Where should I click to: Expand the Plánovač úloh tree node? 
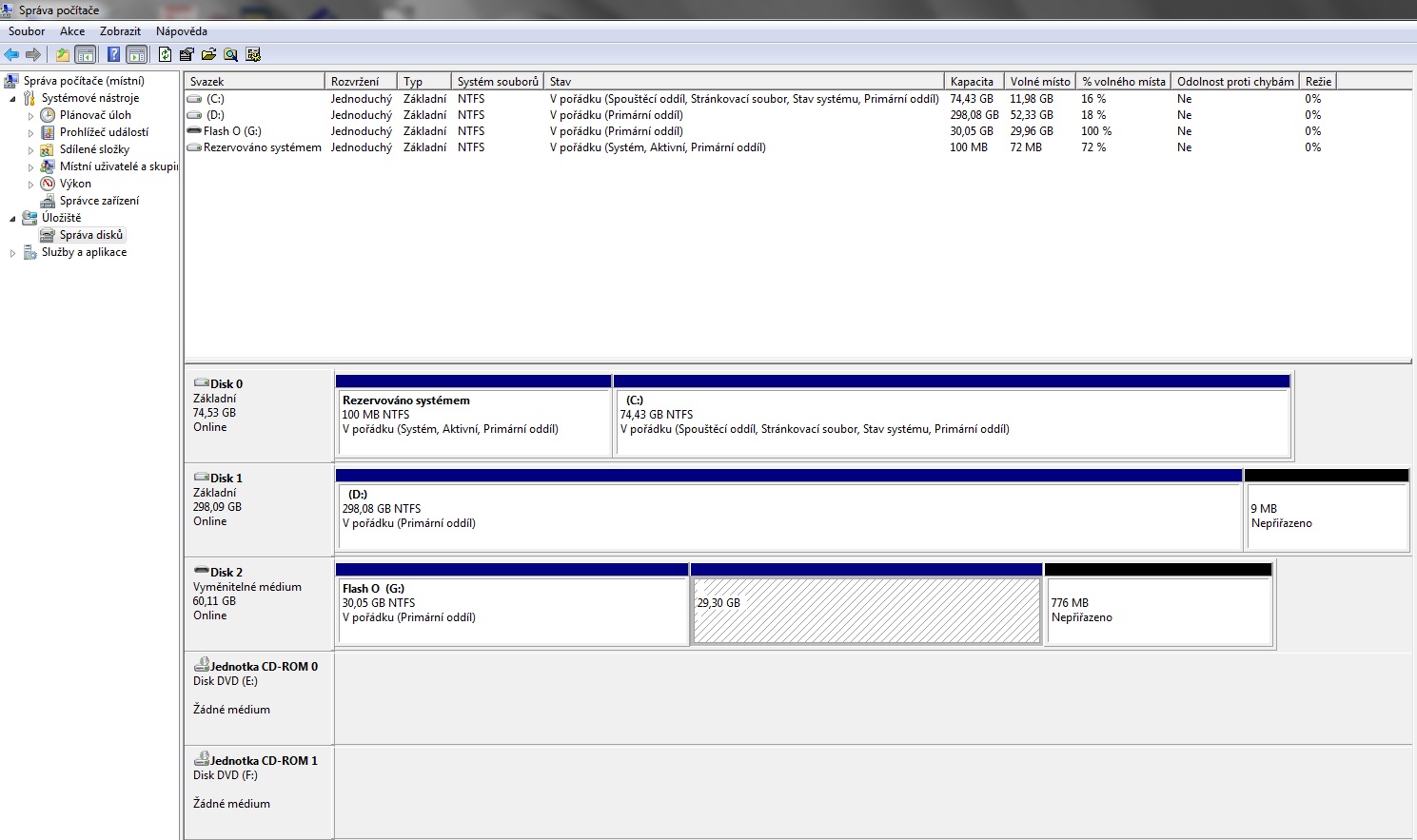tap(30, 116)
